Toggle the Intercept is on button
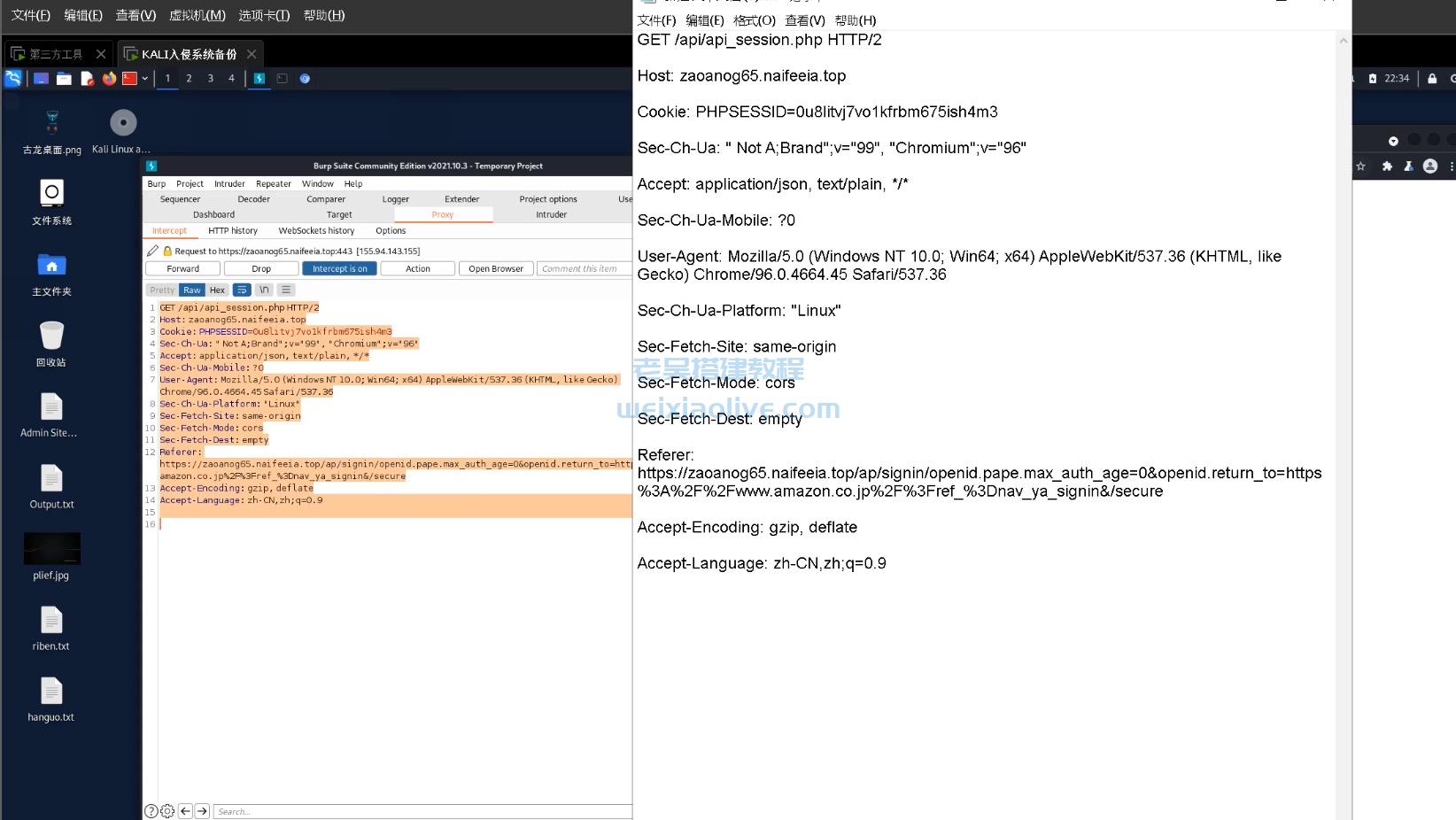Viewport: 1456px width, 820px height. 339,268
